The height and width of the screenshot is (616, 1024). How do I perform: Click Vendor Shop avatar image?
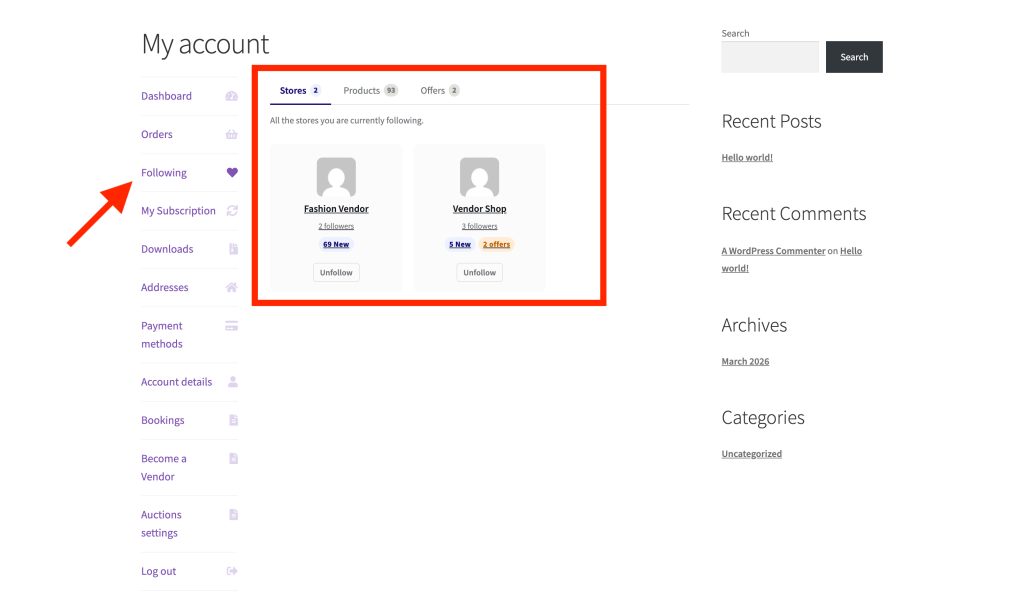(479, 177)
